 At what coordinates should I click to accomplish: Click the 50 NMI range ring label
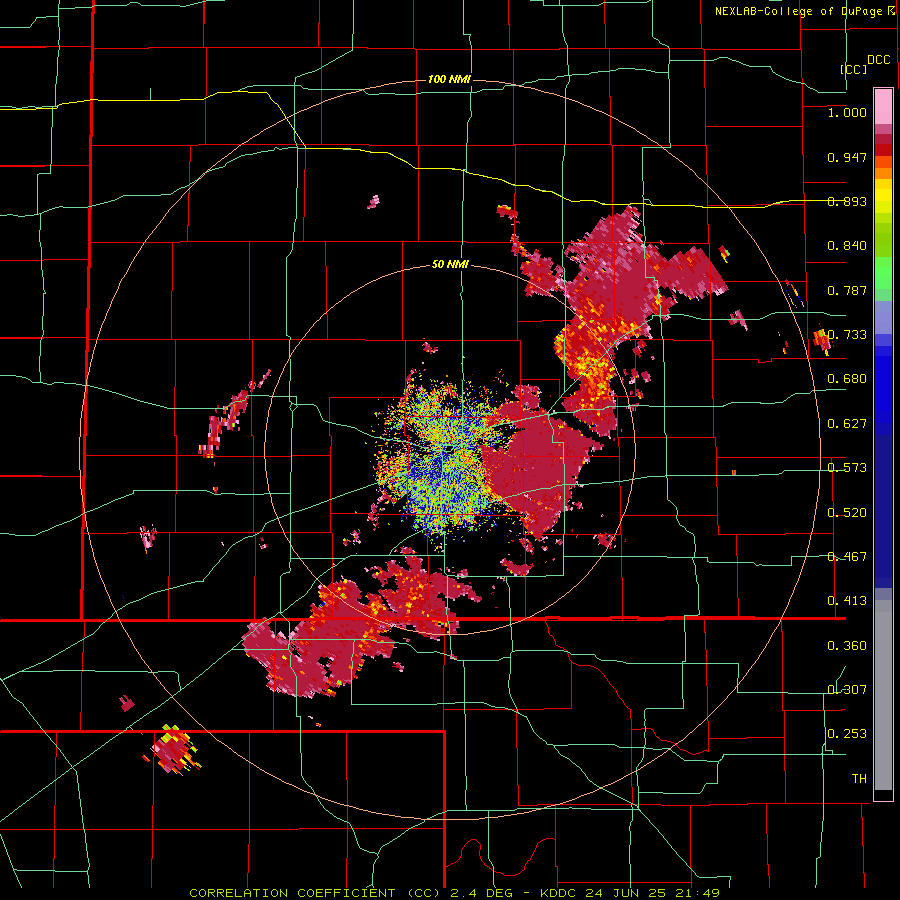point(450,265)
